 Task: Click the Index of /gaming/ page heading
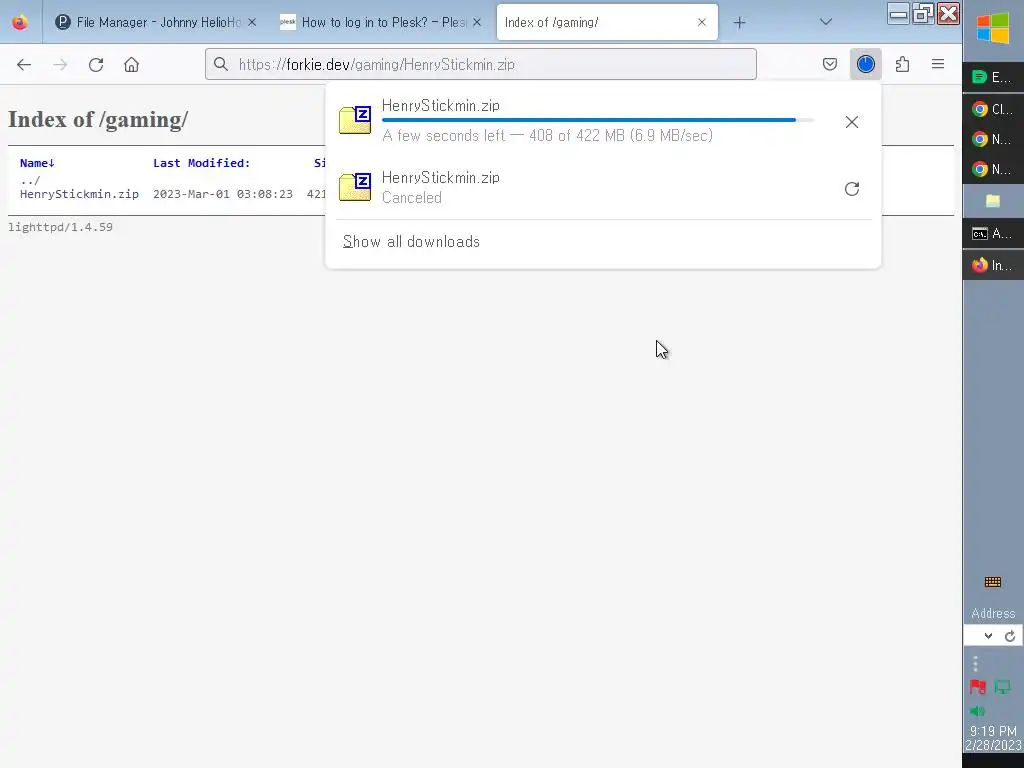click(98, 120)
